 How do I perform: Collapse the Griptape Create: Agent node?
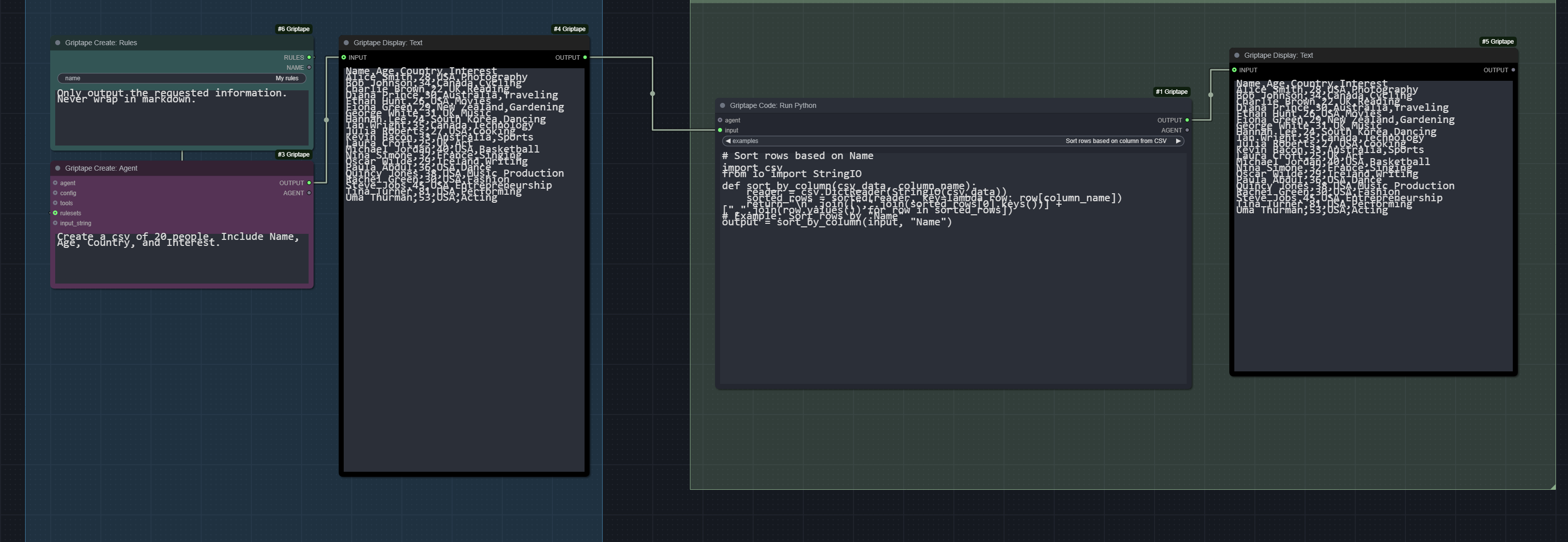[58, 168]
